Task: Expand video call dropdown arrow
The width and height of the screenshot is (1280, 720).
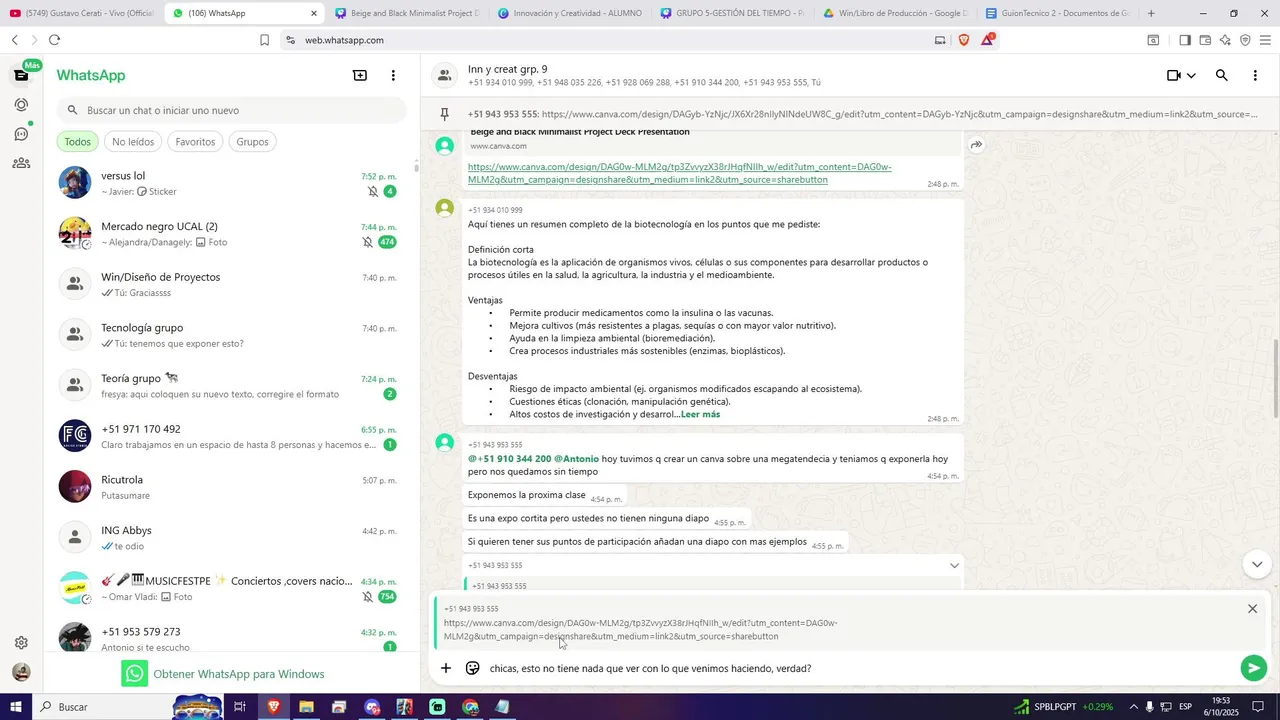Action: pyautogui.click(x=1191, y=75)
